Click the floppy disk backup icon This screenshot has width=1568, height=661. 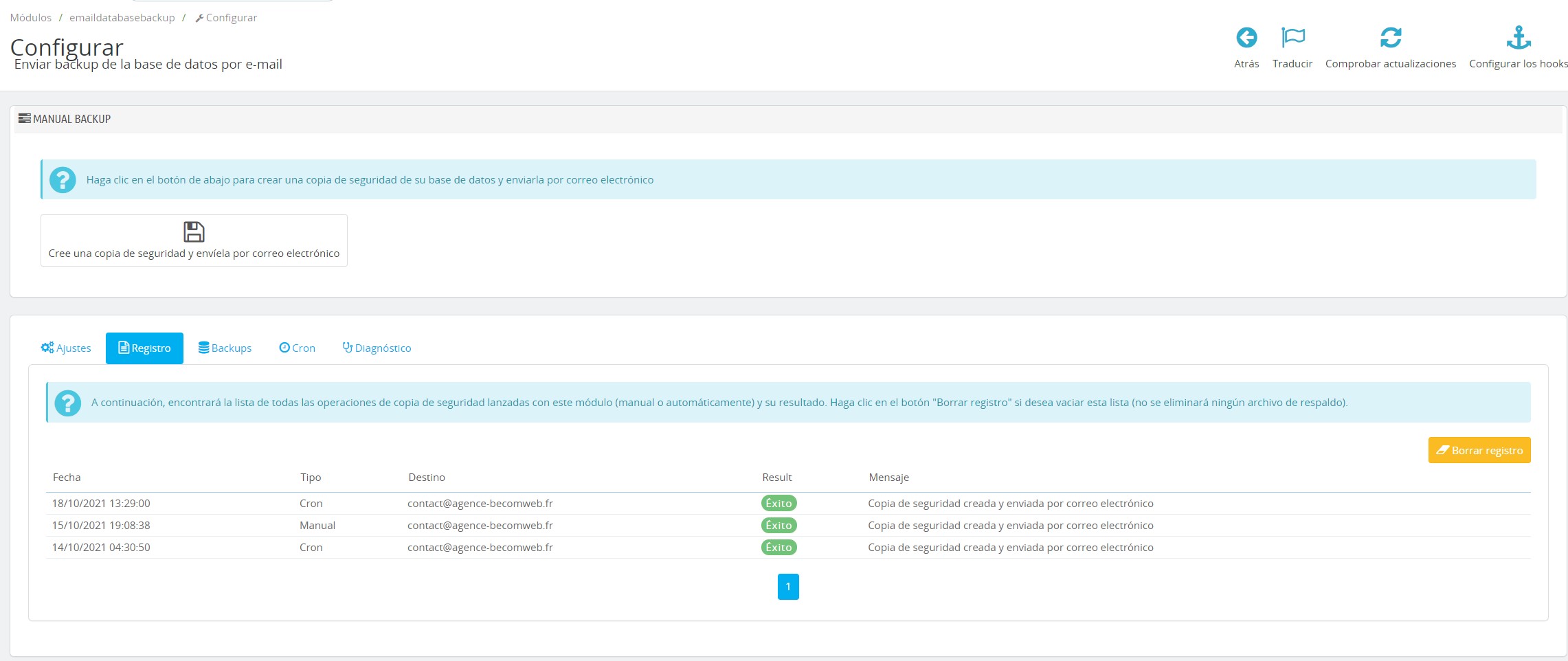point(194,232)
